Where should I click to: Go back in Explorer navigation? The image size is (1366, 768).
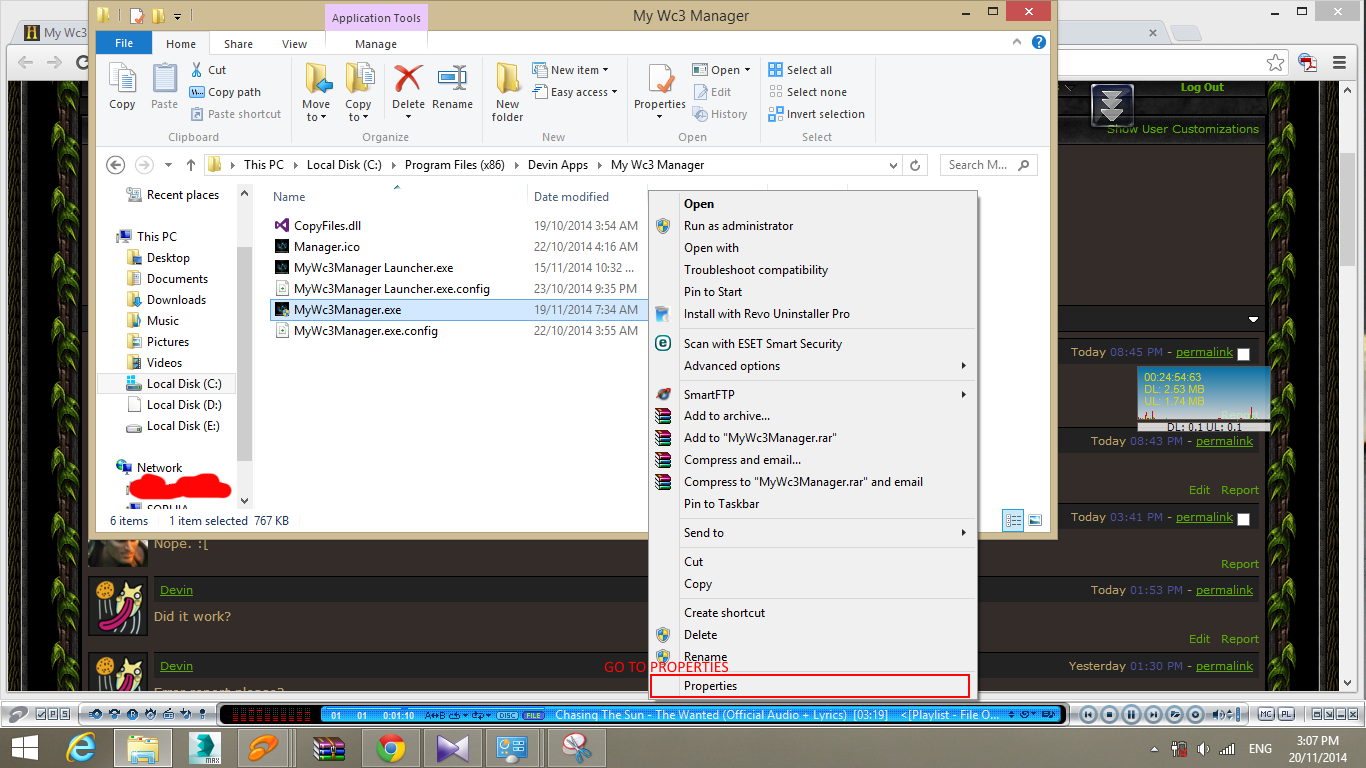[116, 165]
